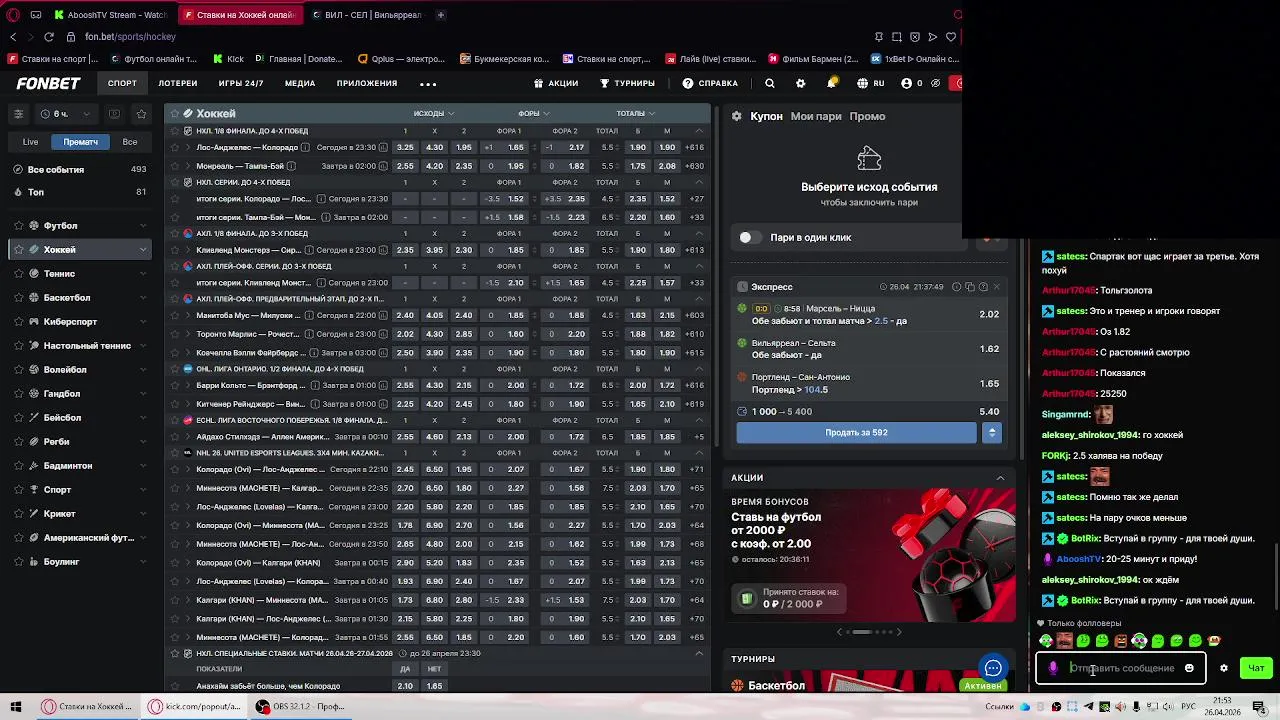The height and width of the screenshot is (720, 1280).
Task: Star the Лос-Анджелес — Колорадо match
Action: point(174,147)
